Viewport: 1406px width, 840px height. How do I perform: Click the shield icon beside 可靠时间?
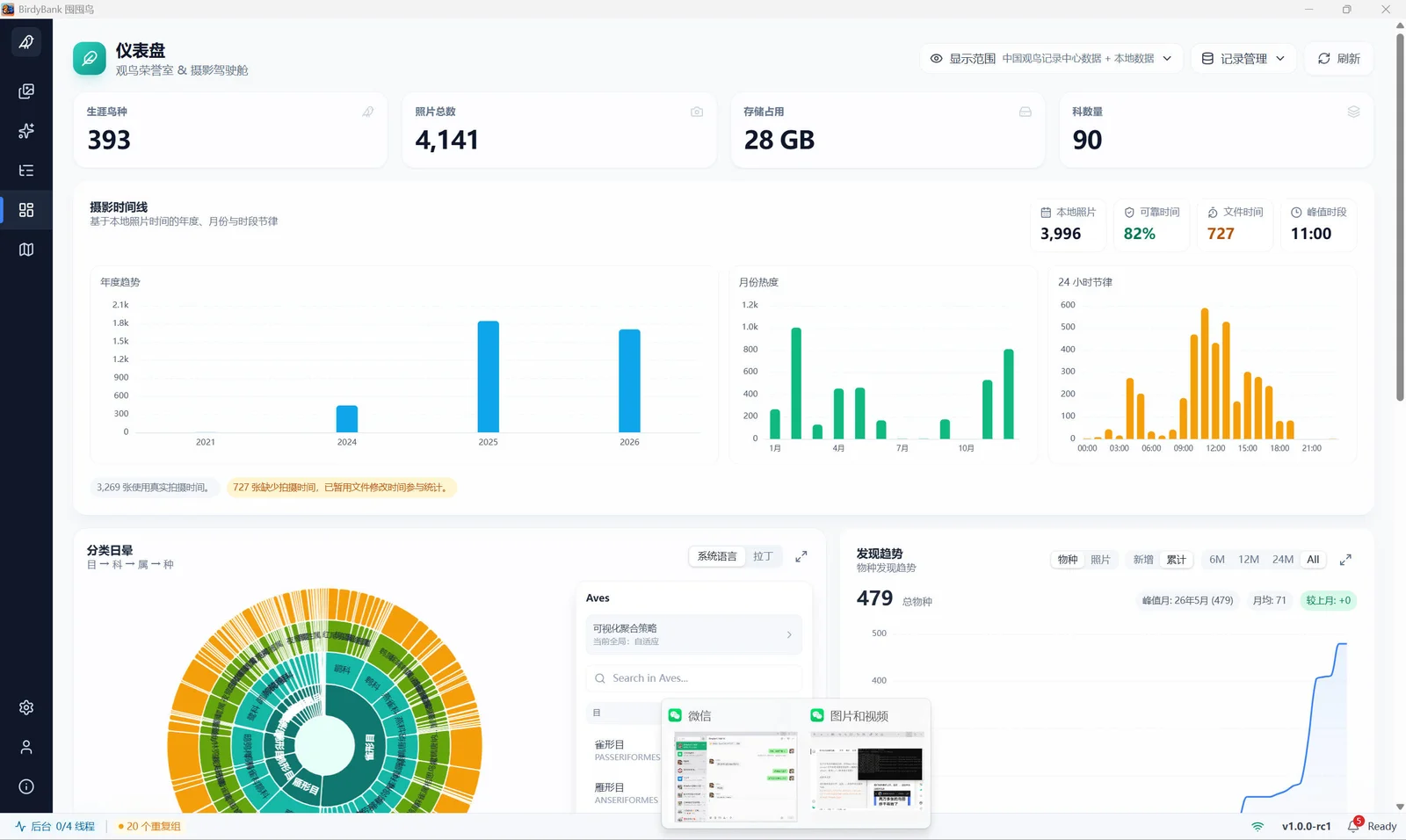[1129, 213]
